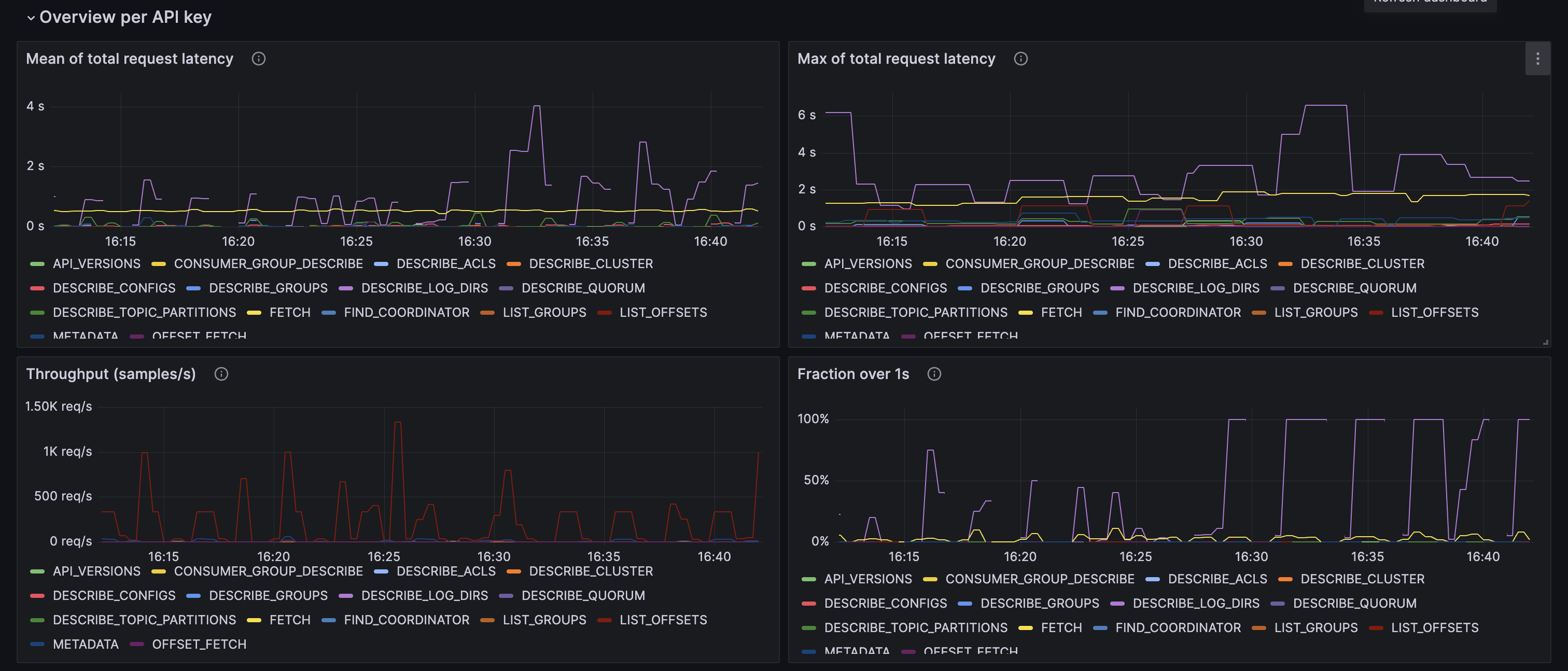Click LIST_OFFSETS dark red swatch in Fraction legend

(1376, 628)
